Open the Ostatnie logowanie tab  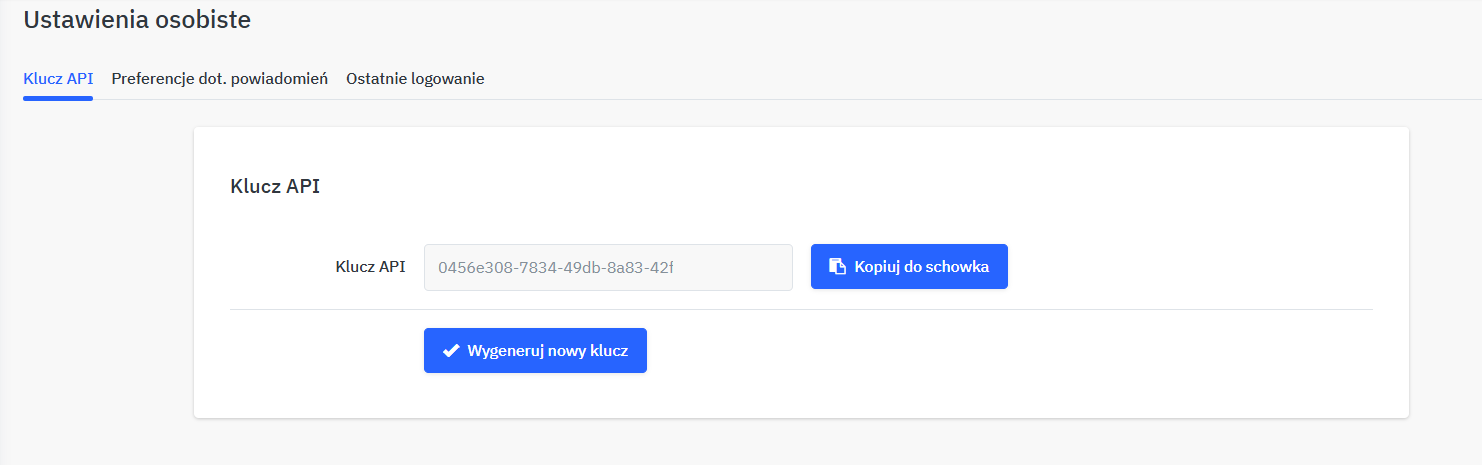coord(415,78)
